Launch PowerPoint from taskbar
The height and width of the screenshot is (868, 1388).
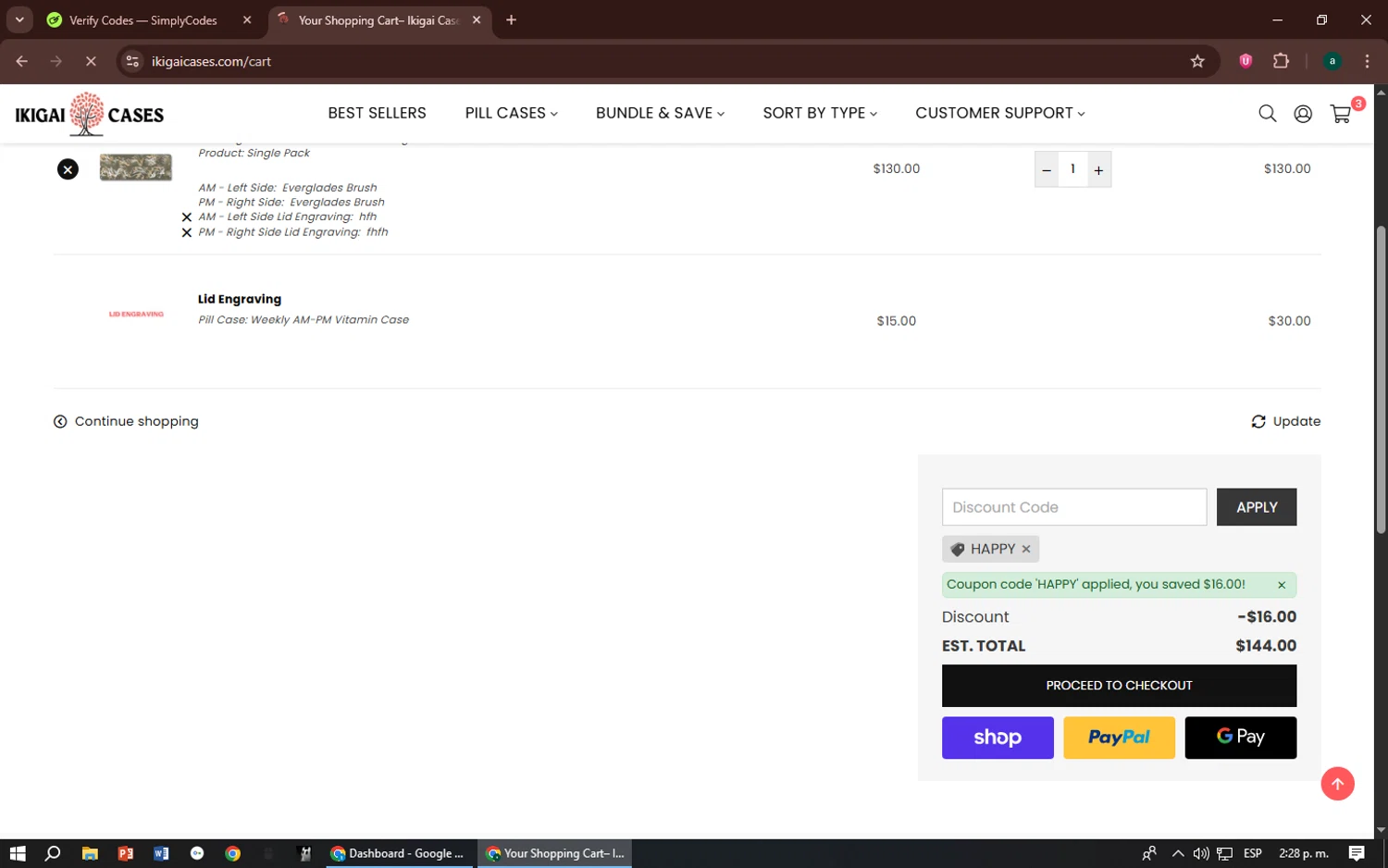click(126, 853)
